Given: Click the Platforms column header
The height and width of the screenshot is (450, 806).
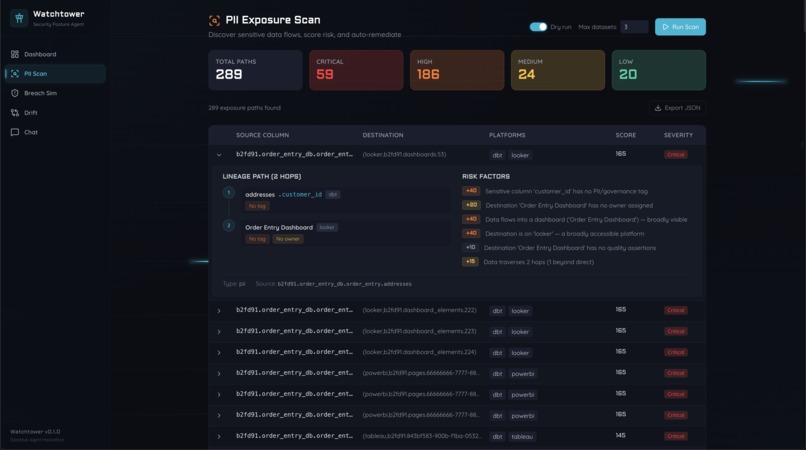Looking at the screenshot, I should (507, 135).
